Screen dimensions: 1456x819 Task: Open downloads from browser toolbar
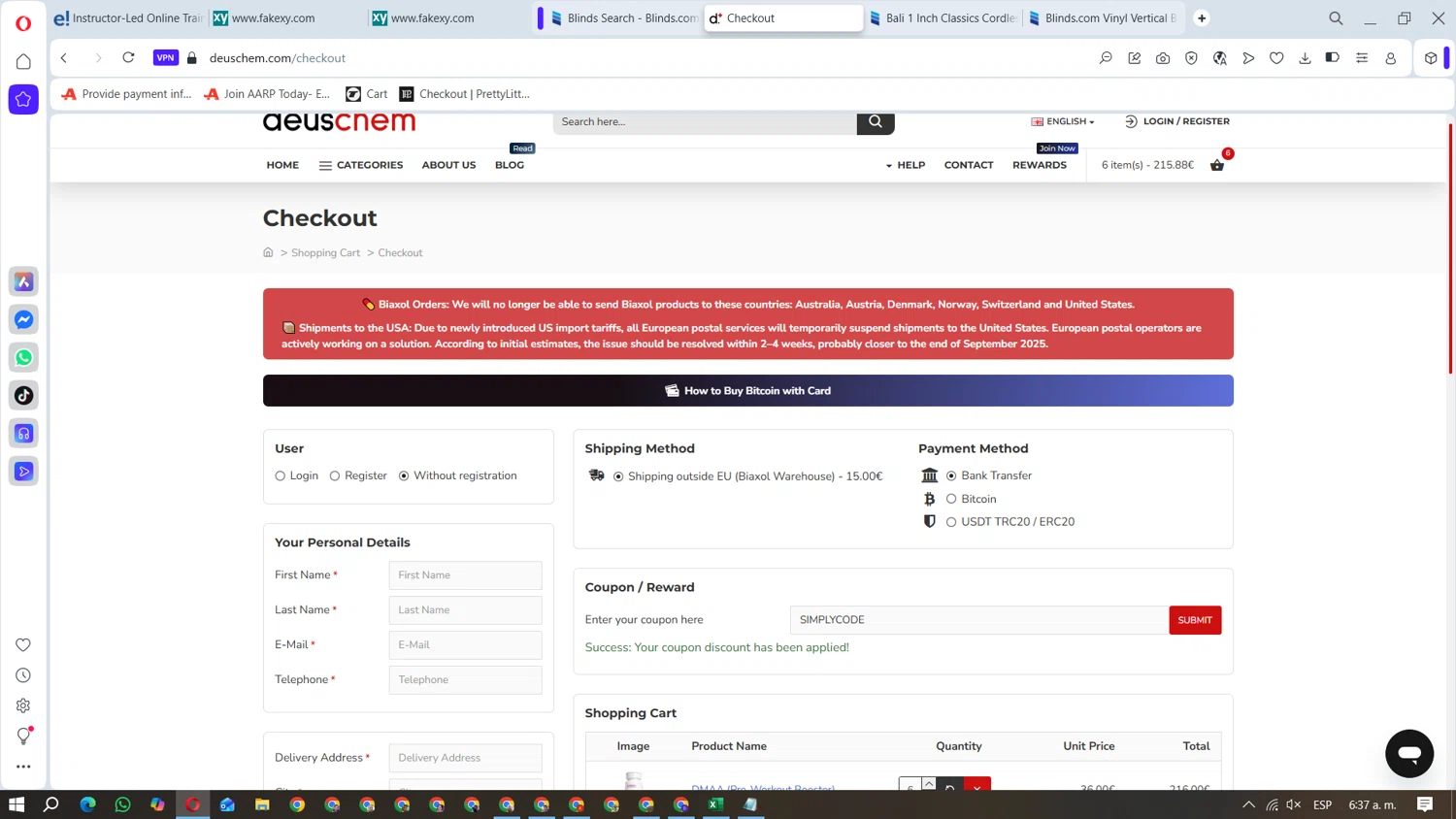click(1305, 58)
